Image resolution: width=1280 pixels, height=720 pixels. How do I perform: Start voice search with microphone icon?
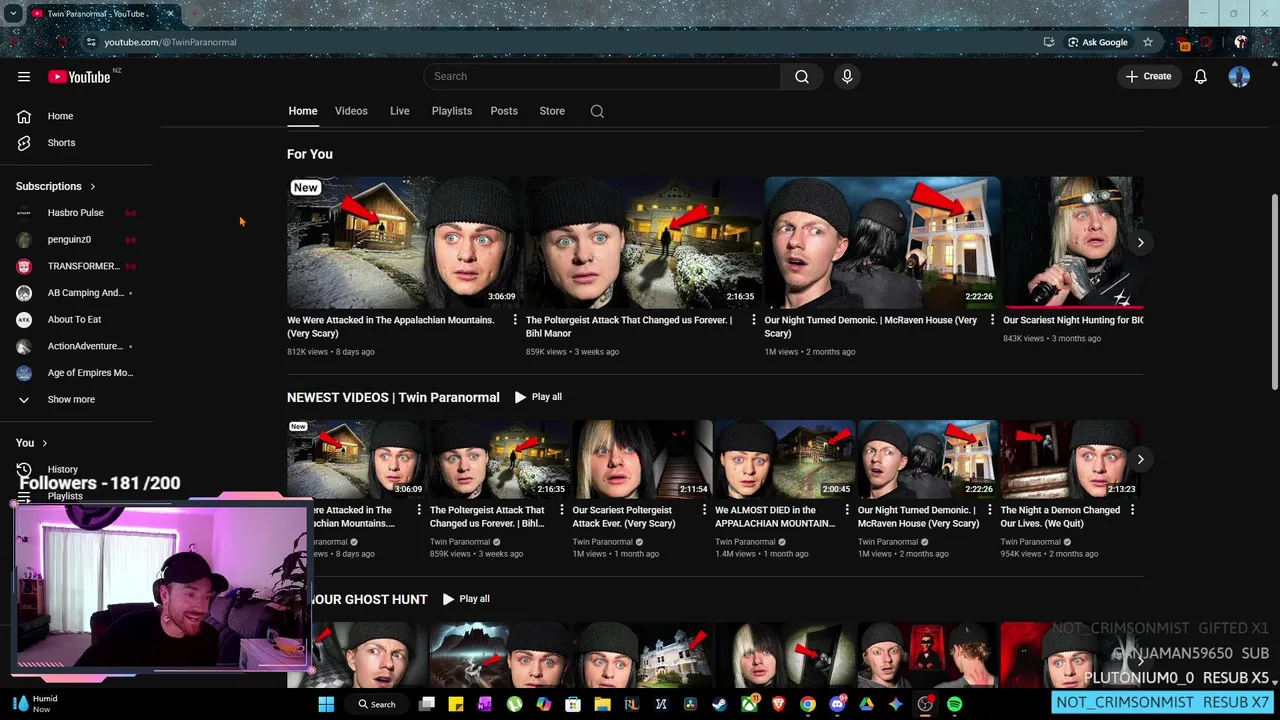pos(847,76)
